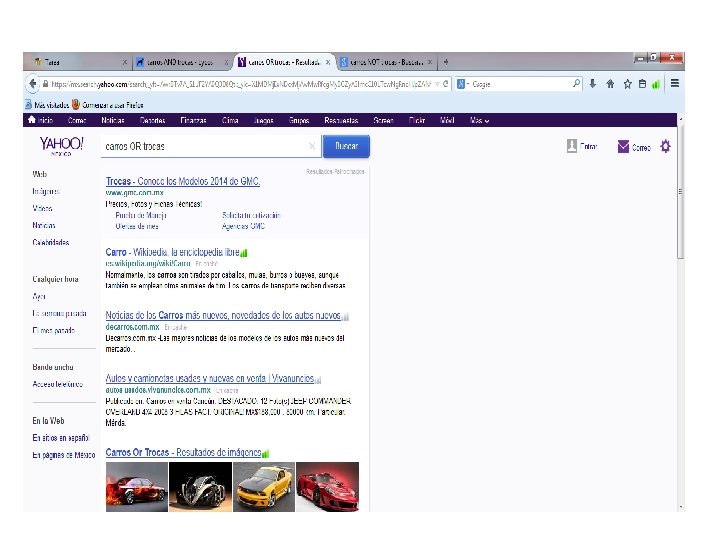This screenshot has height=540, width=720.
Task: Filter results by Imágenes in left sidebar
Action: coord(46,191)
